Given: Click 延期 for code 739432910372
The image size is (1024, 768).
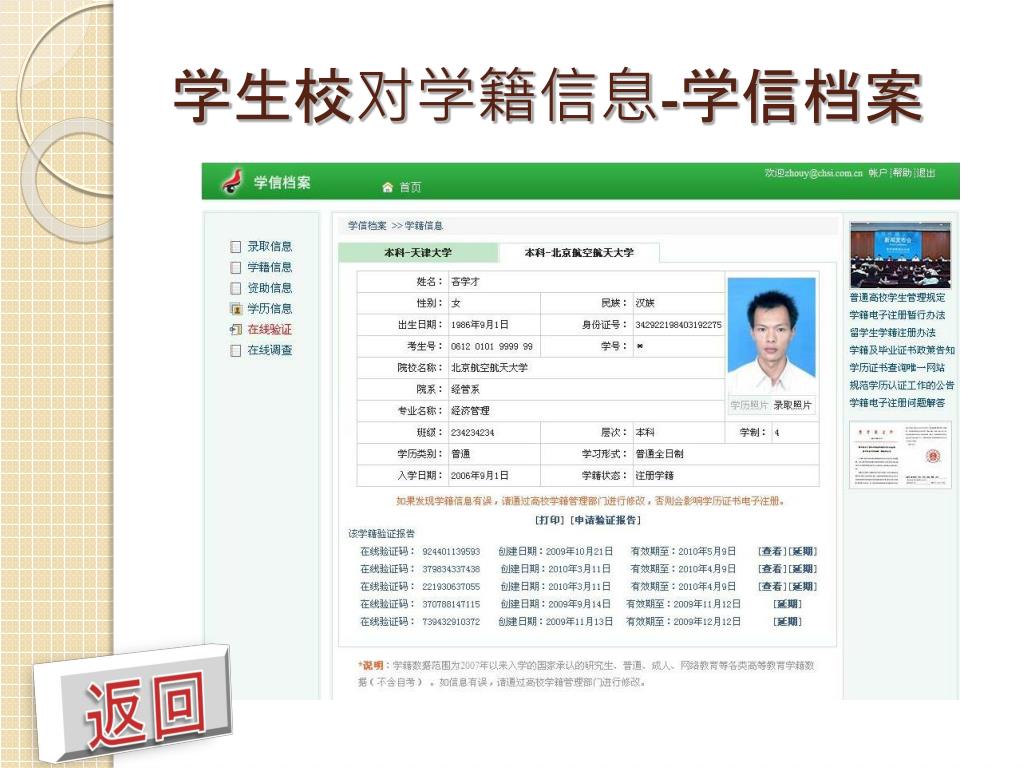Looking at the screenshot, I should (x=787, y=622).
